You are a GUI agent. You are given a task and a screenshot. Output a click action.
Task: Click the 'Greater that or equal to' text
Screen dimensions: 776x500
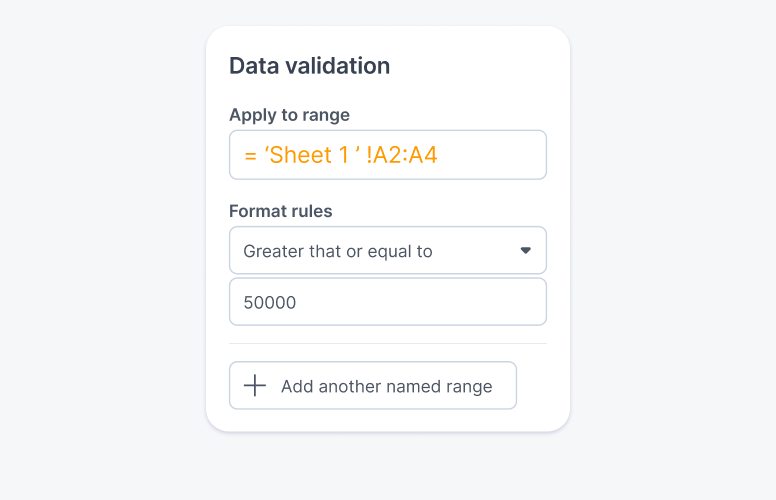pos(338,252)
